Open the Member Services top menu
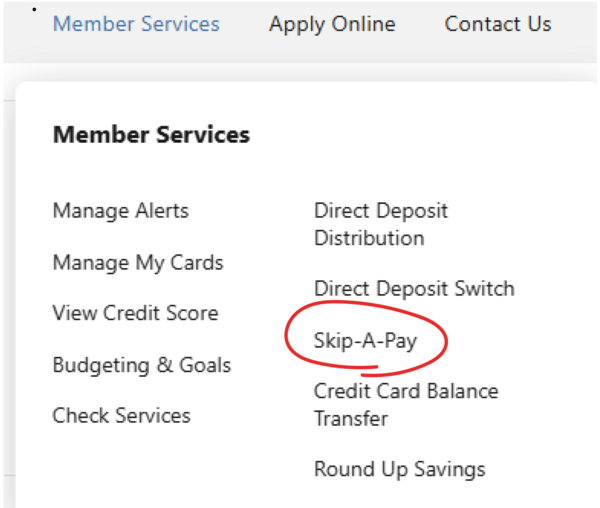This screenshot has width=600, height=508. coord(136,24)
